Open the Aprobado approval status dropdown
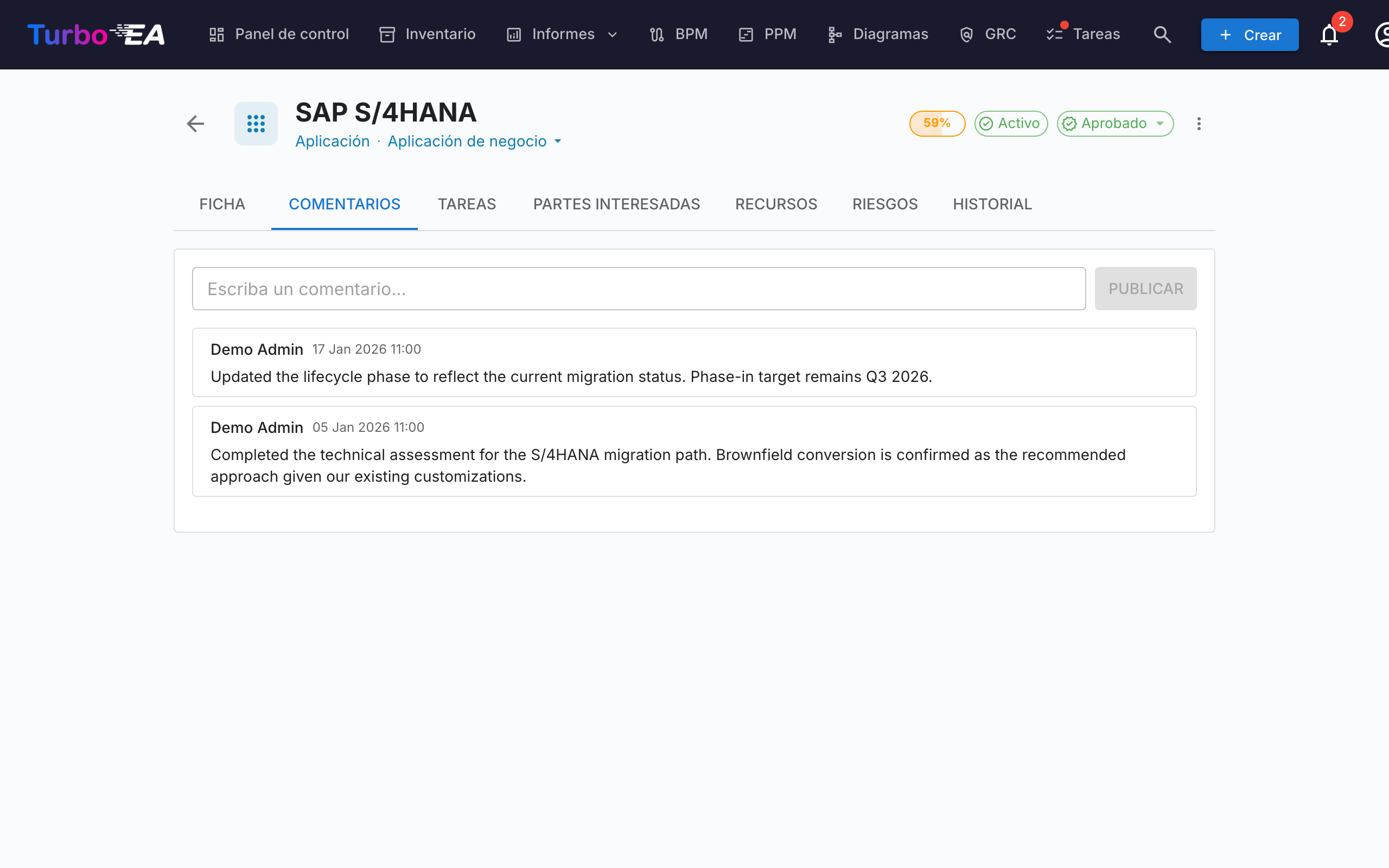The height and width of the screenshot is (868, 1389). (x=1114, y=124)
